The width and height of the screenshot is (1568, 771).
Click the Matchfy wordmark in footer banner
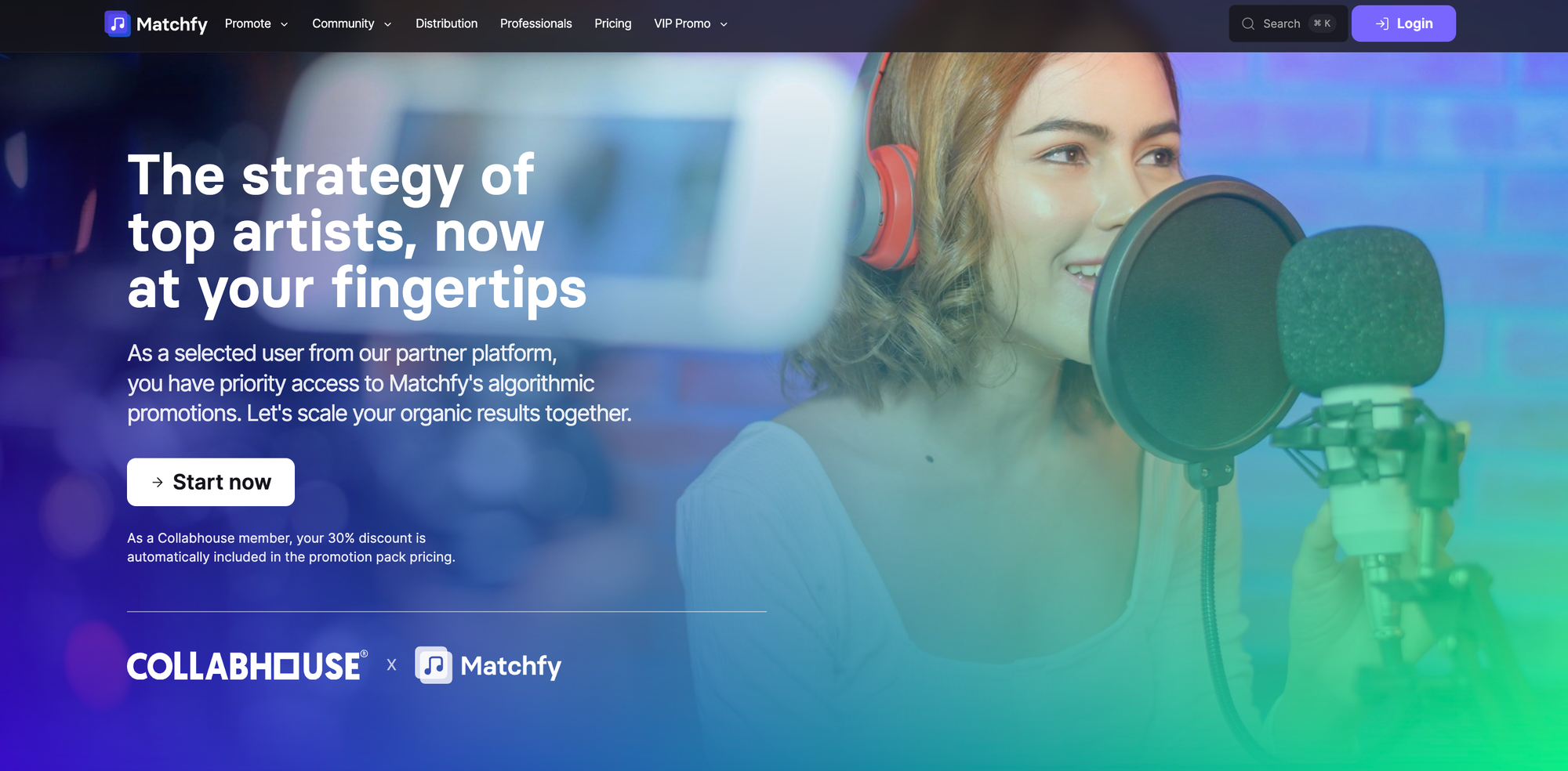(x=510, y=666)
